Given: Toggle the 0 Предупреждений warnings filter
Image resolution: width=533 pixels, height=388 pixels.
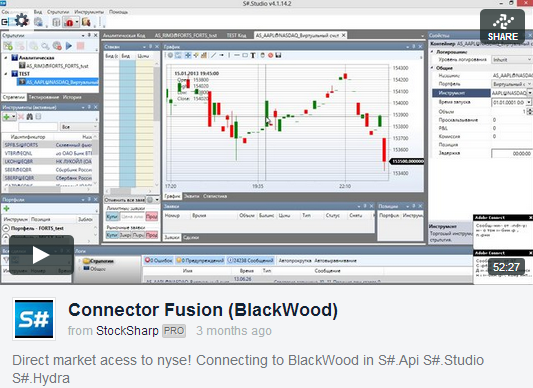Looking at the screenshot, I should [200, 260].
